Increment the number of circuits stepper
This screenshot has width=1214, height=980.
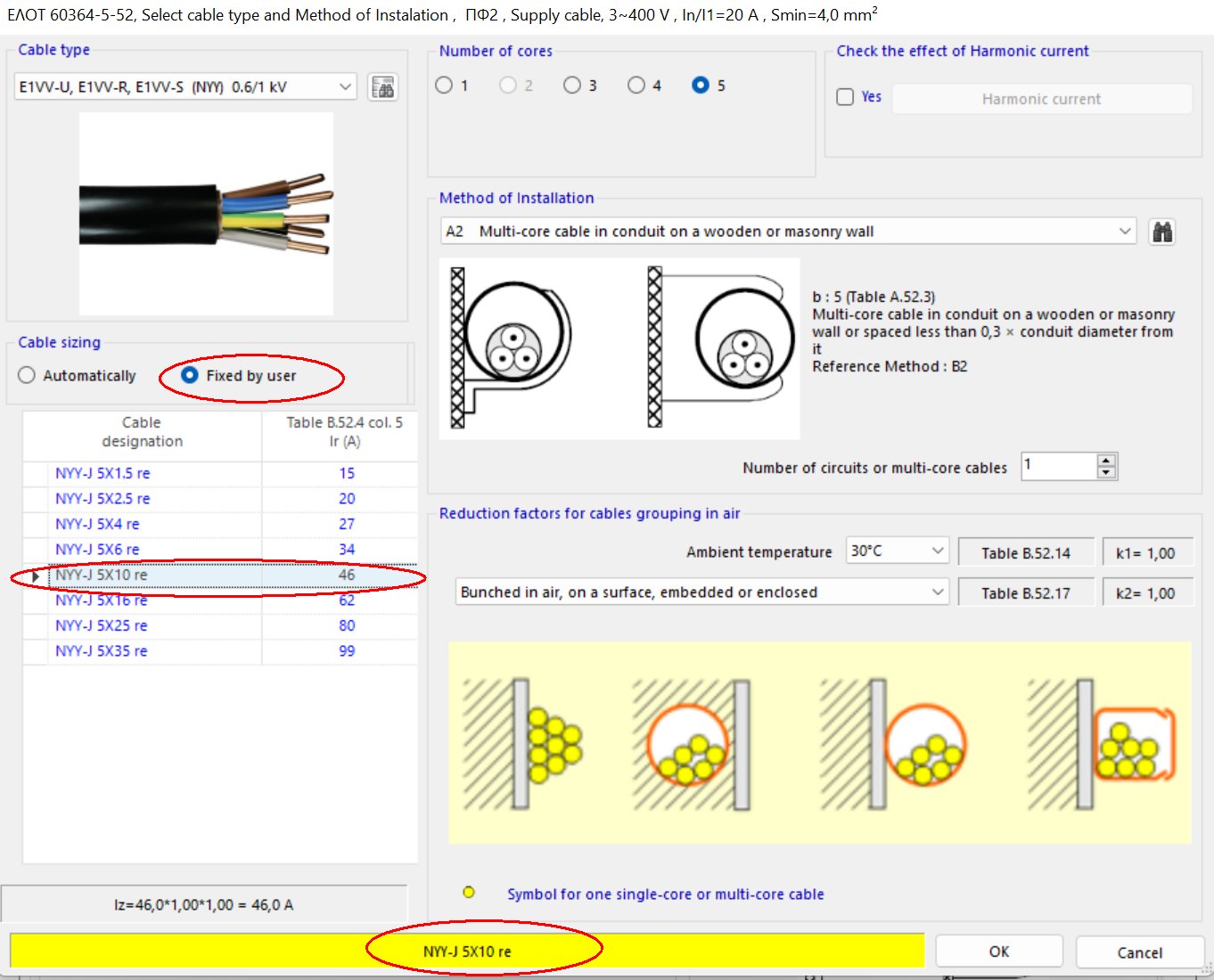1106,461
